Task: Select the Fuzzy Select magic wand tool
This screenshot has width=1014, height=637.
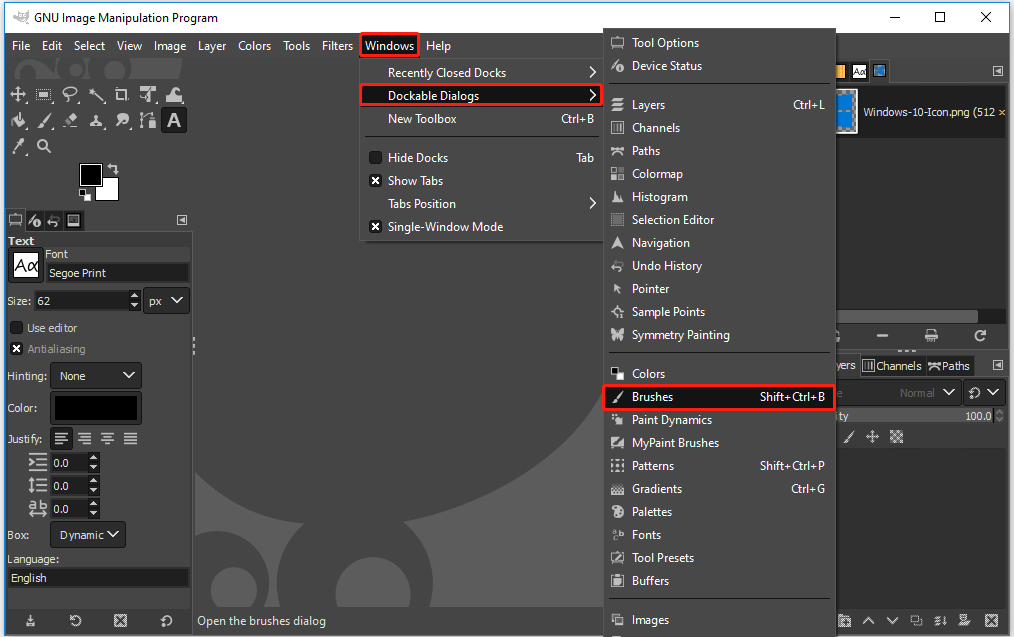Action: click(x=96, y=95)
